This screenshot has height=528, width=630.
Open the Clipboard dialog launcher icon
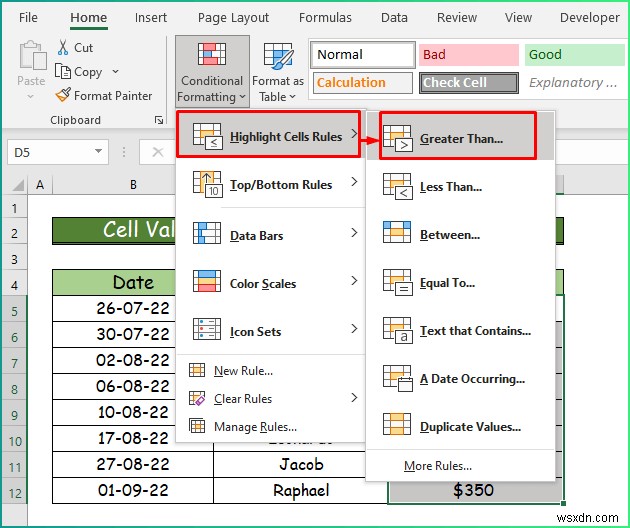click(x=159, y=120)
